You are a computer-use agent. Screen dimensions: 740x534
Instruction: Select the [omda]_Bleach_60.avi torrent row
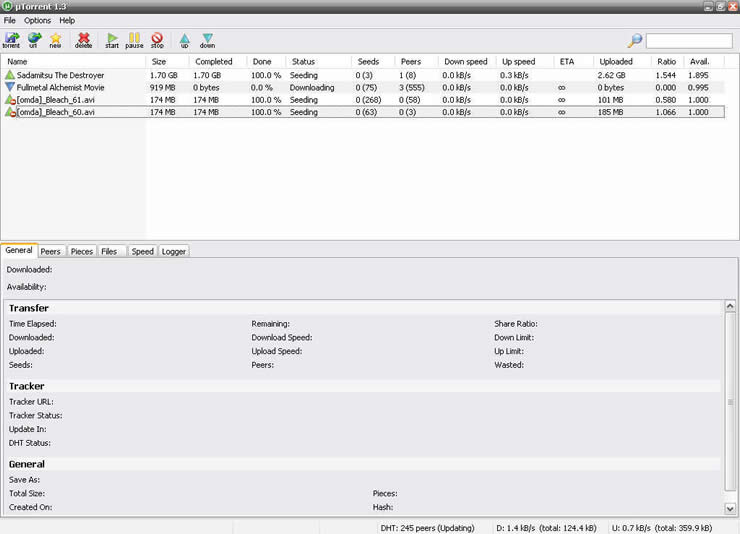363,112
